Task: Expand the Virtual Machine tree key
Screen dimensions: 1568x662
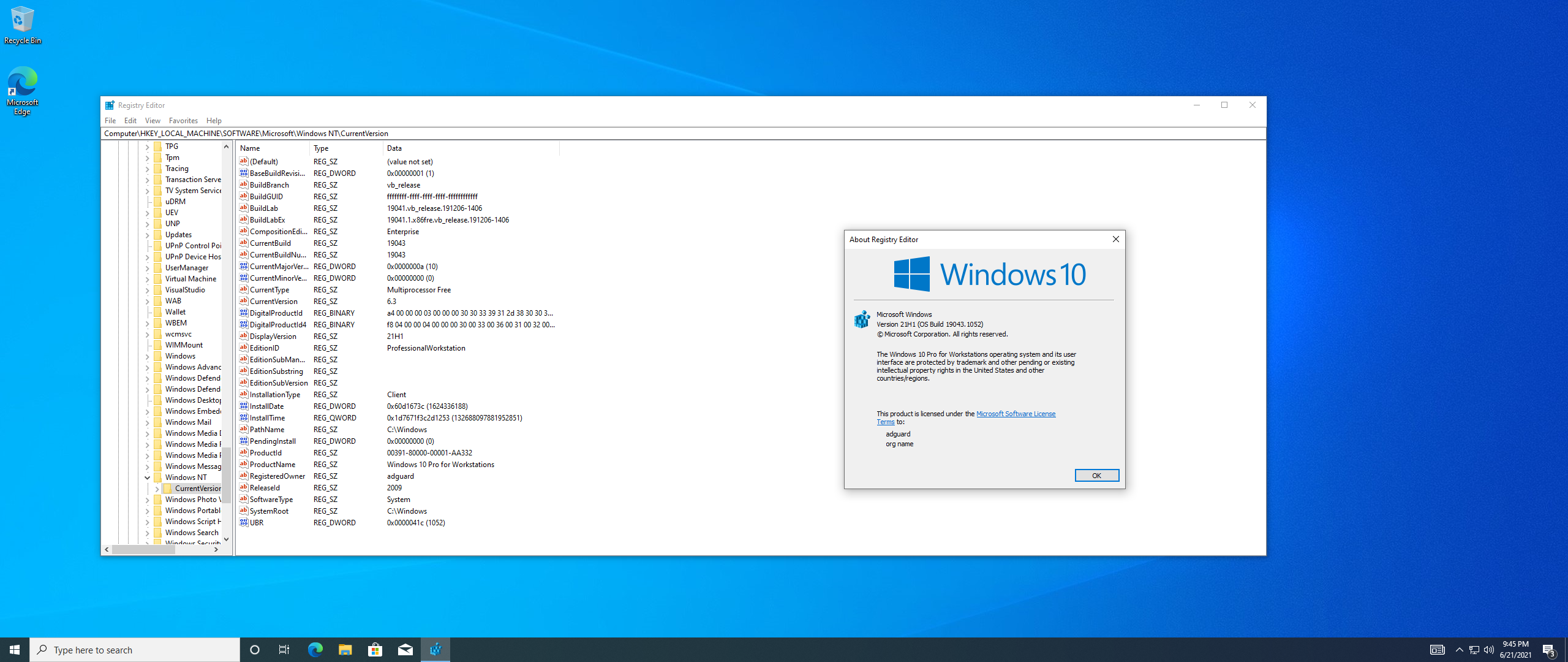Action: click(x=148, y=279)
